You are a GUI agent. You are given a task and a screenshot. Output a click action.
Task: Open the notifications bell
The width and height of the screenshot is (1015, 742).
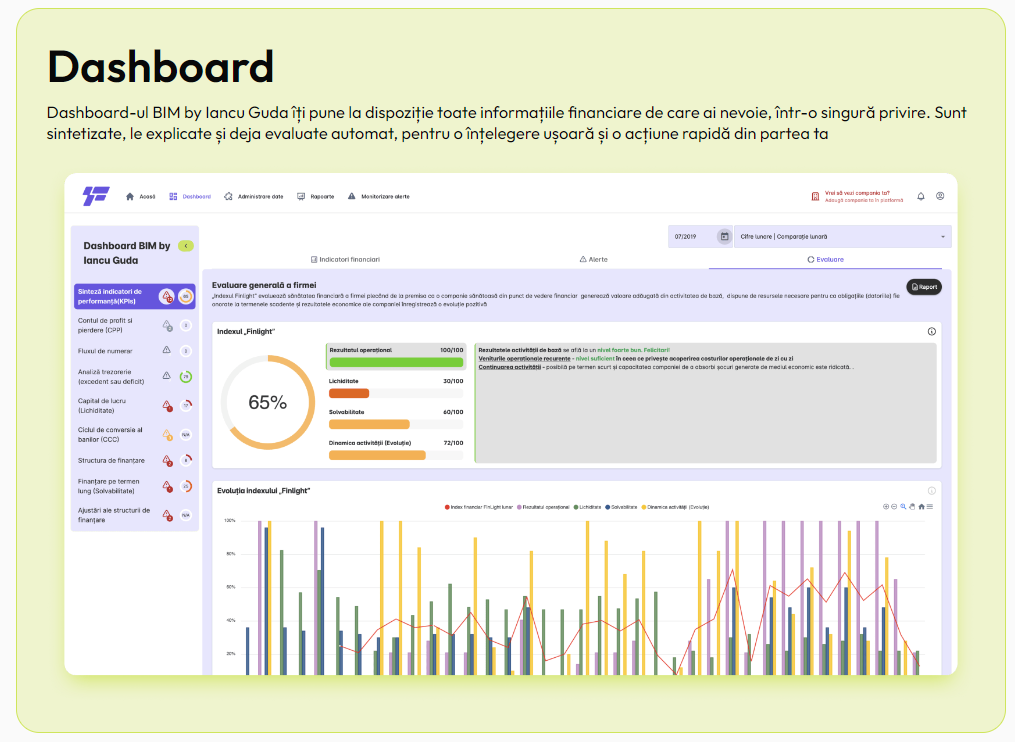pyautogui.click(x=920, y=196)
